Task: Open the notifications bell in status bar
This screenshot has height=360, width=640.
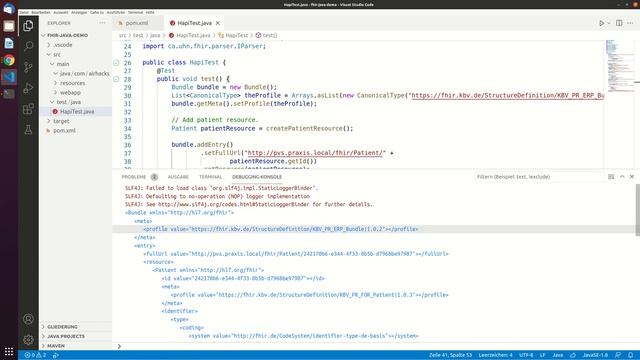Action: [631, 355]
